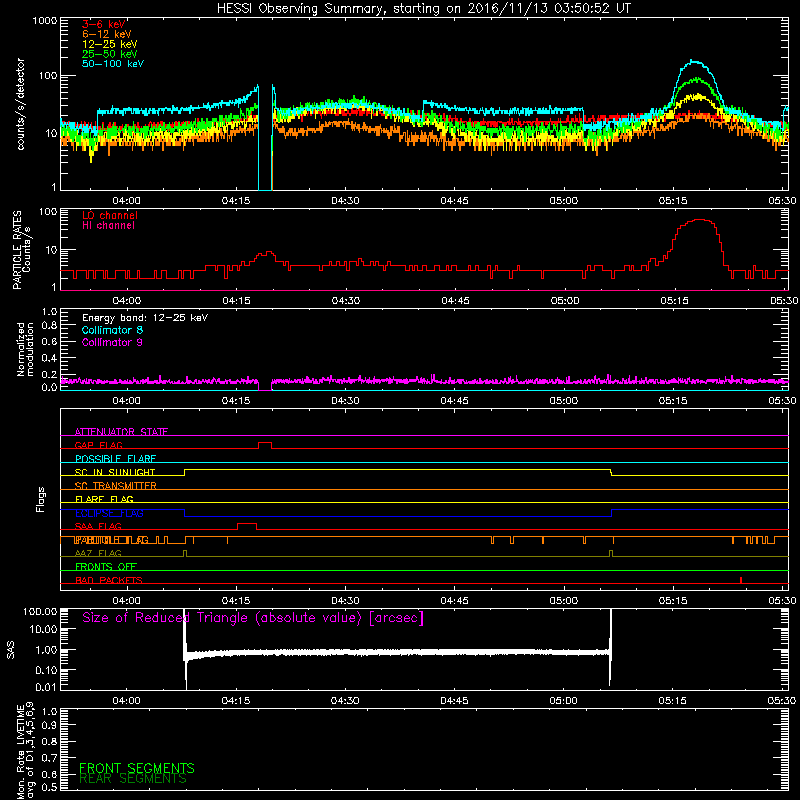The height and width of the screenshot is (800, 800).
Task: Click the red spike on the BAD PACKETS line
Action: [x=741, y=580]
